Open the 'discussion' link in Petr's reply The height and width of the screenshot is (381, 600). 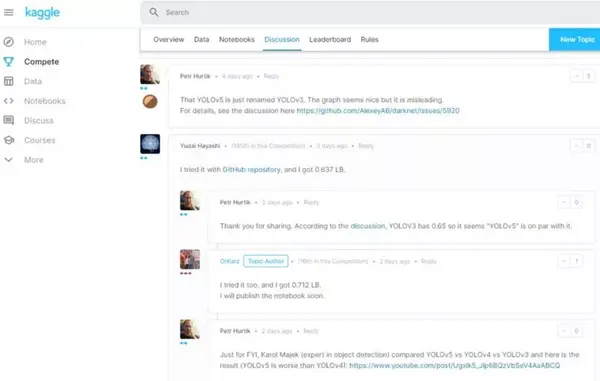[368, 226]
